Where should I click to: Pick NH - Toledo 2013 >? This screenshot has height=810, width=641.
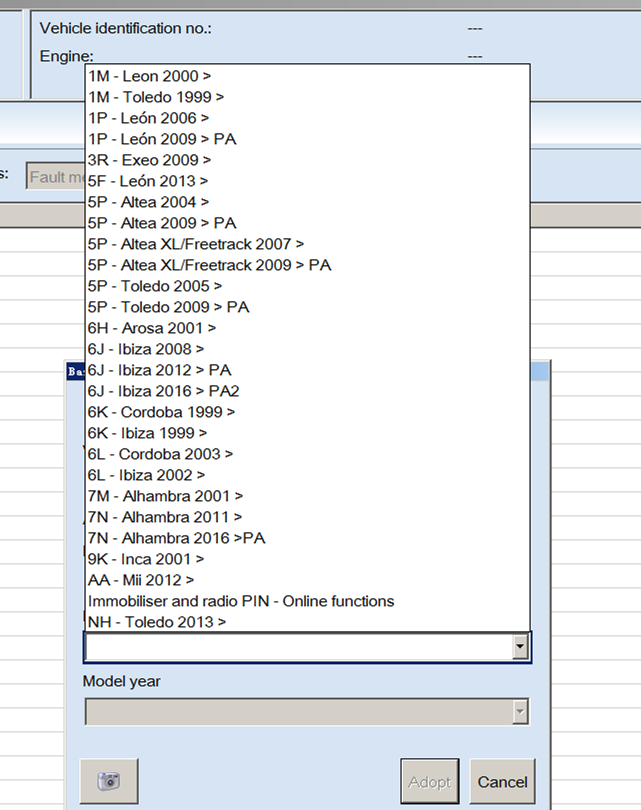[x=307, y=622]
